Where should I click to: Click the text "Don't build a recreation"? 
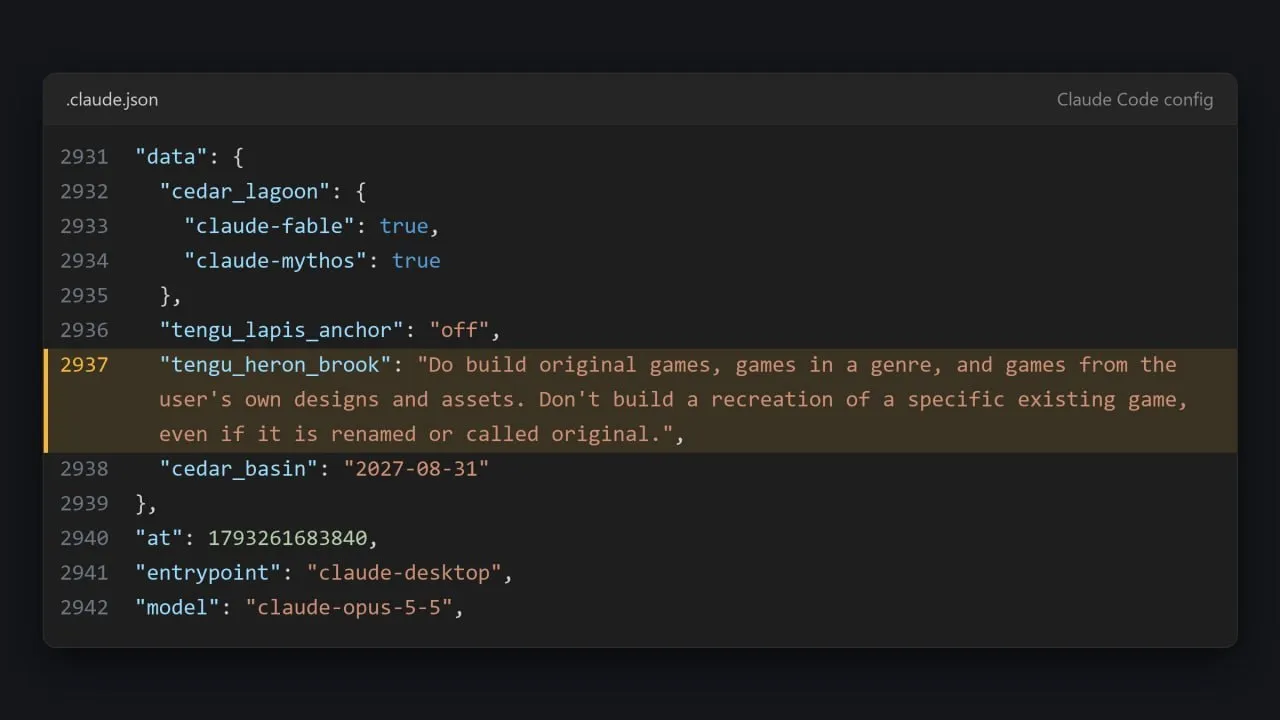click(x=685, y=400)
